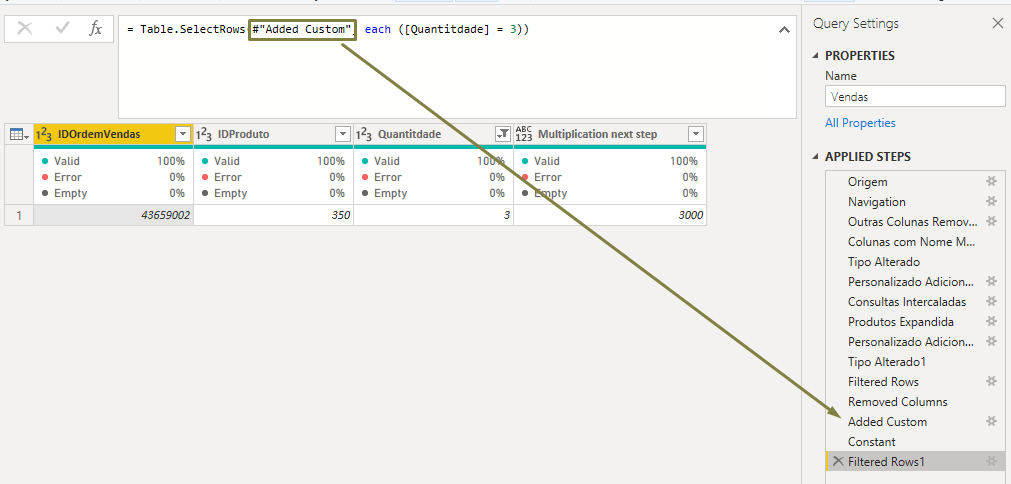Open the IDOrdemVendas column filter dropdown

(x=182, y=134)
